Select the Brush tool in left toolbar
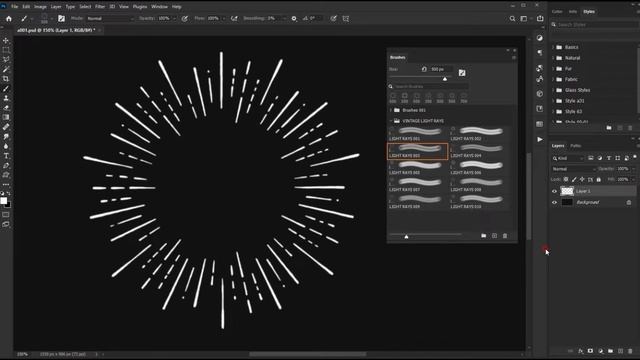 click(6, 89)
